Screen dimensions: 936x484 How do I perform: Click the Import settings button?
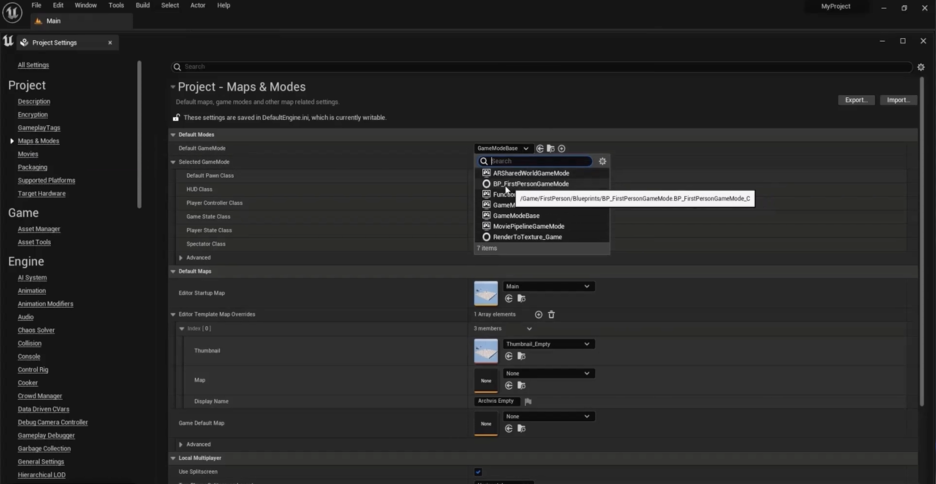click(898, 100)
